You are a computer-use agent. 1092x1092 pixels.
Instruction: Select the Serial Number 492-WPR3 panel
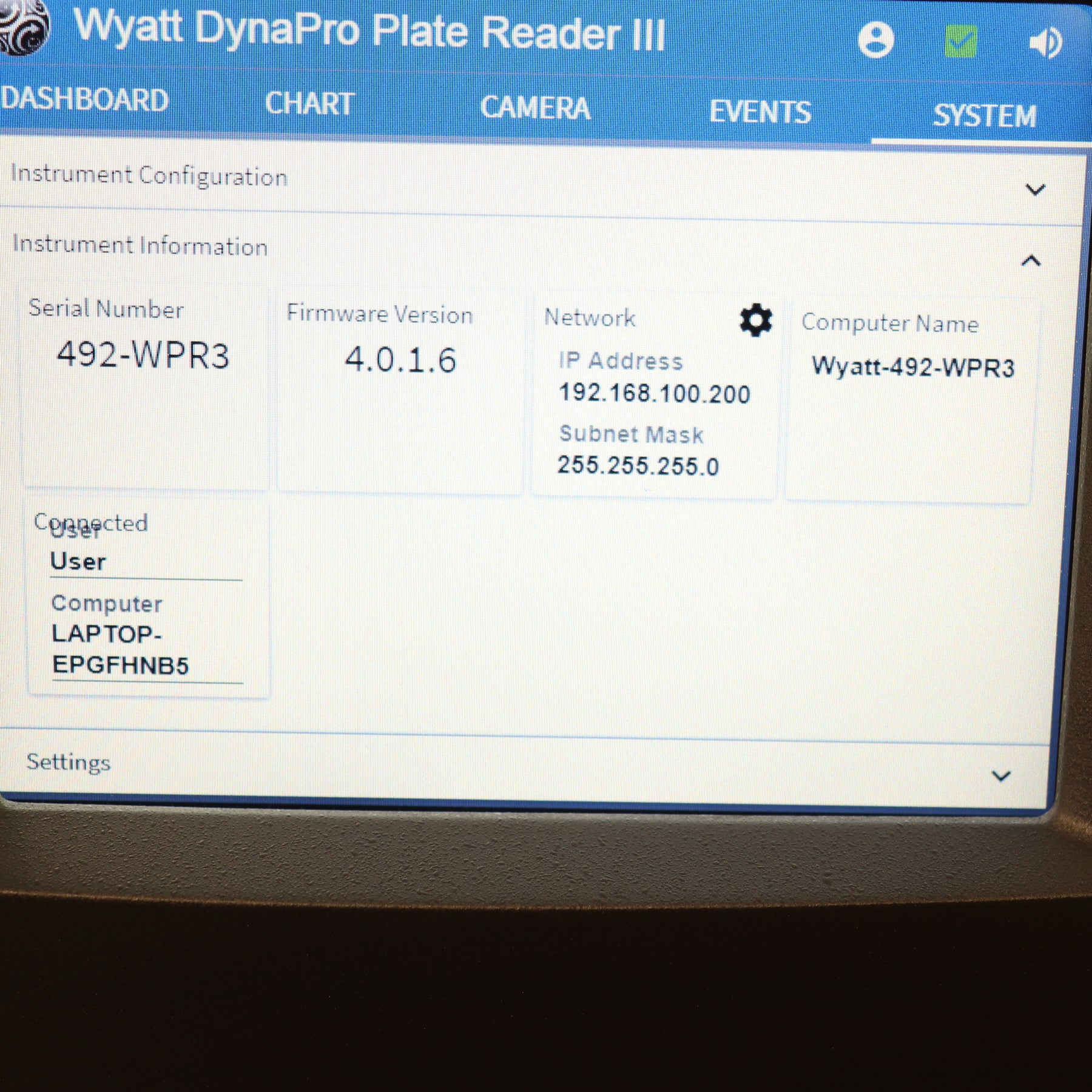[146, 388]
